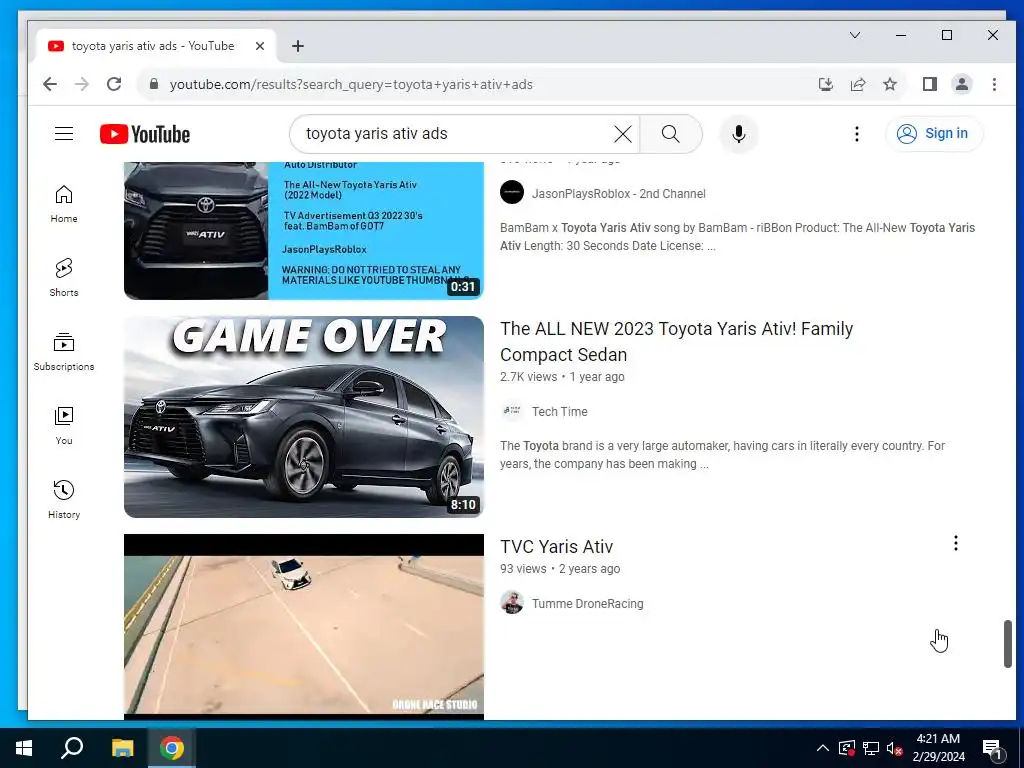Image resolution: width=1024 pixels, height=768 pixels.
Task: Open the Tumme DroneRacing channel avatar
Action: coord(512,603)
